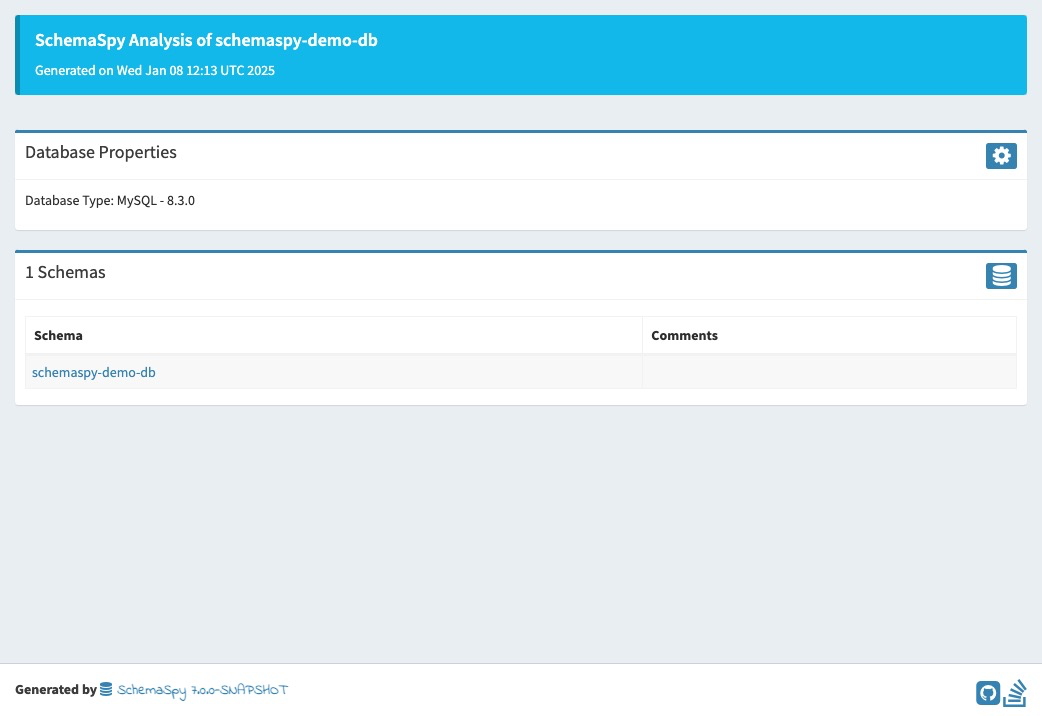The width and height of the screenshot is (1042, 716).
Task: Click the Generated by label in the footer
Action: point(56,689)
